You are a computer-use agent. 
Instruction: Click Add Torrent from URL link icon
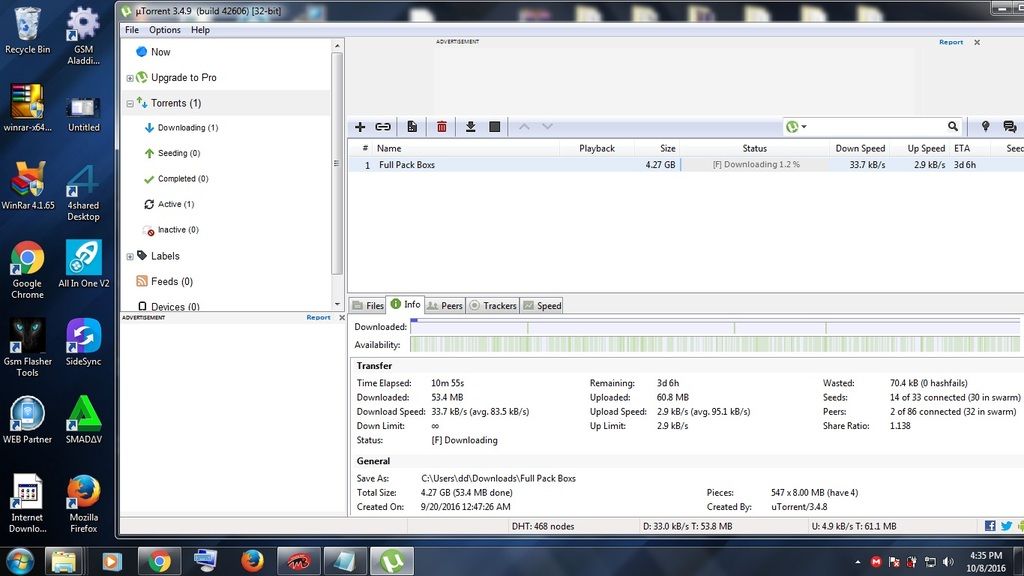pos(383,127)
